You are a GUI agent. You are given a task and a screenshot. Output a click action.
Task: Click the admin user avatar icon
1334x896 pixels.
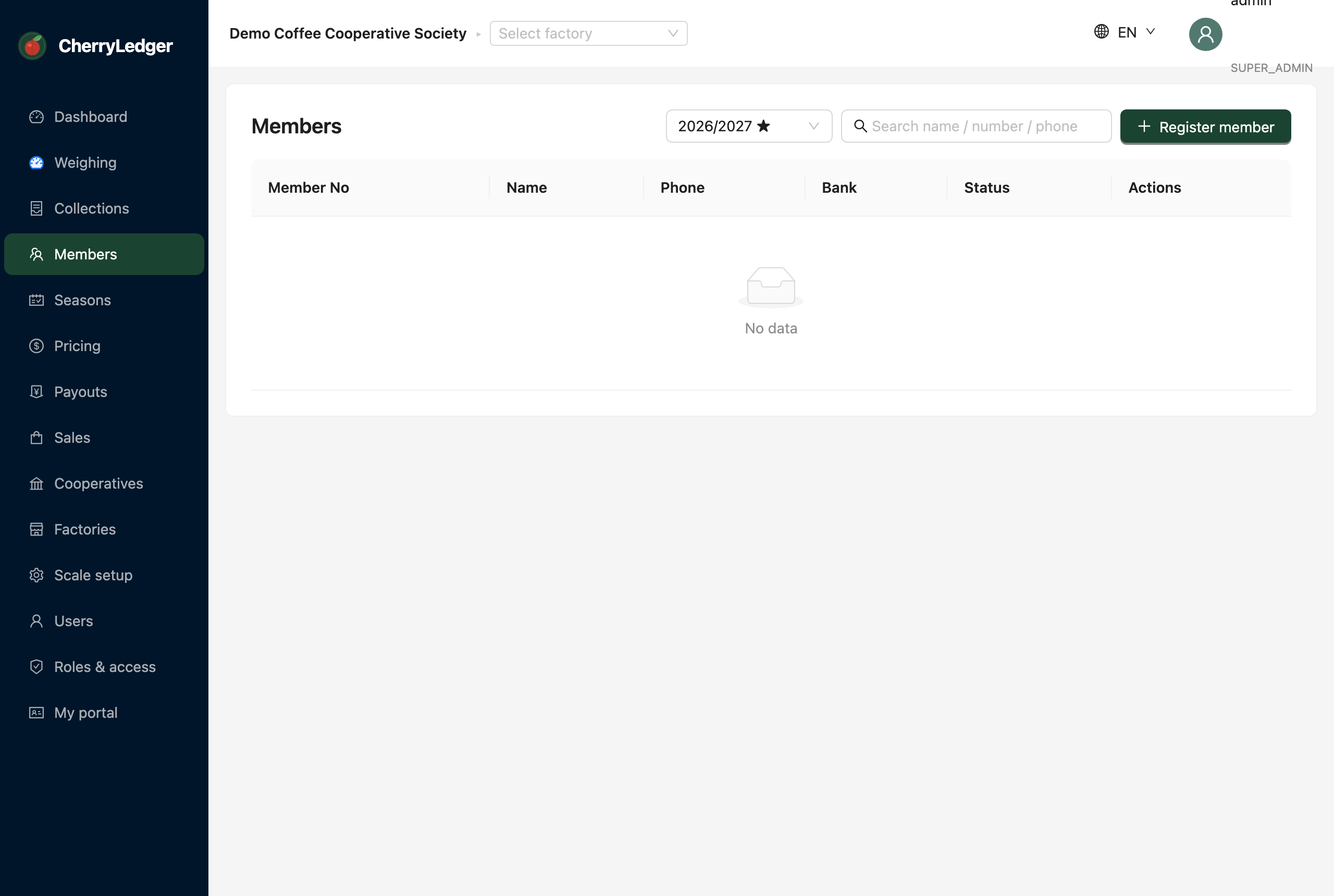pyautogui.click(x=1205, y=34)
